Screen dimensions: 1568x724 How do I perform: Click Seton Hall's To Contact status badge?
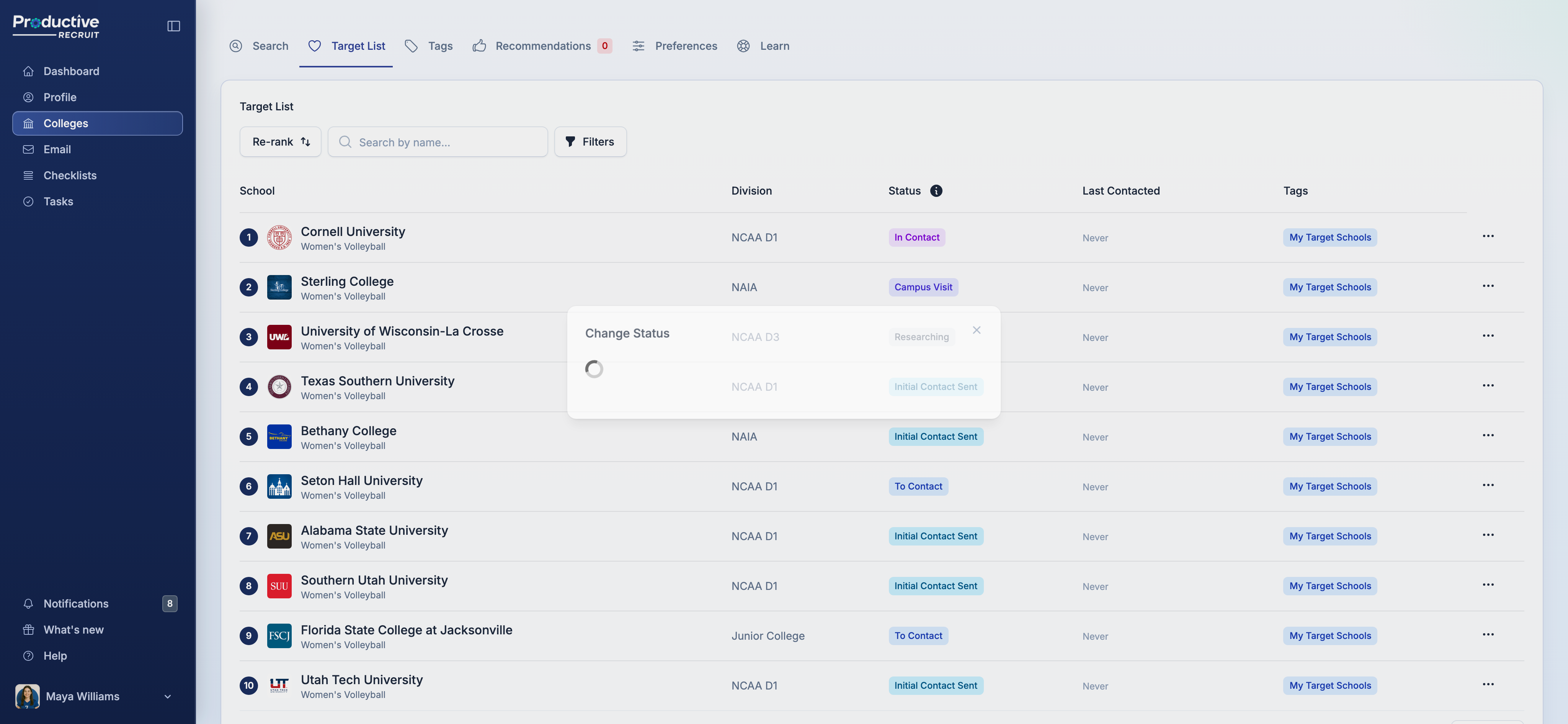tap(918, 486)
